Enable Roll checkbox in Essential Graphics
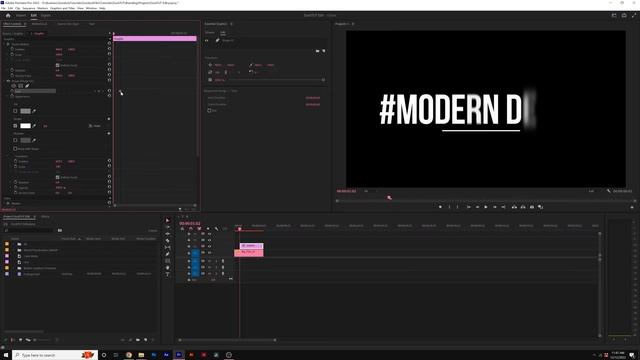 209,111
